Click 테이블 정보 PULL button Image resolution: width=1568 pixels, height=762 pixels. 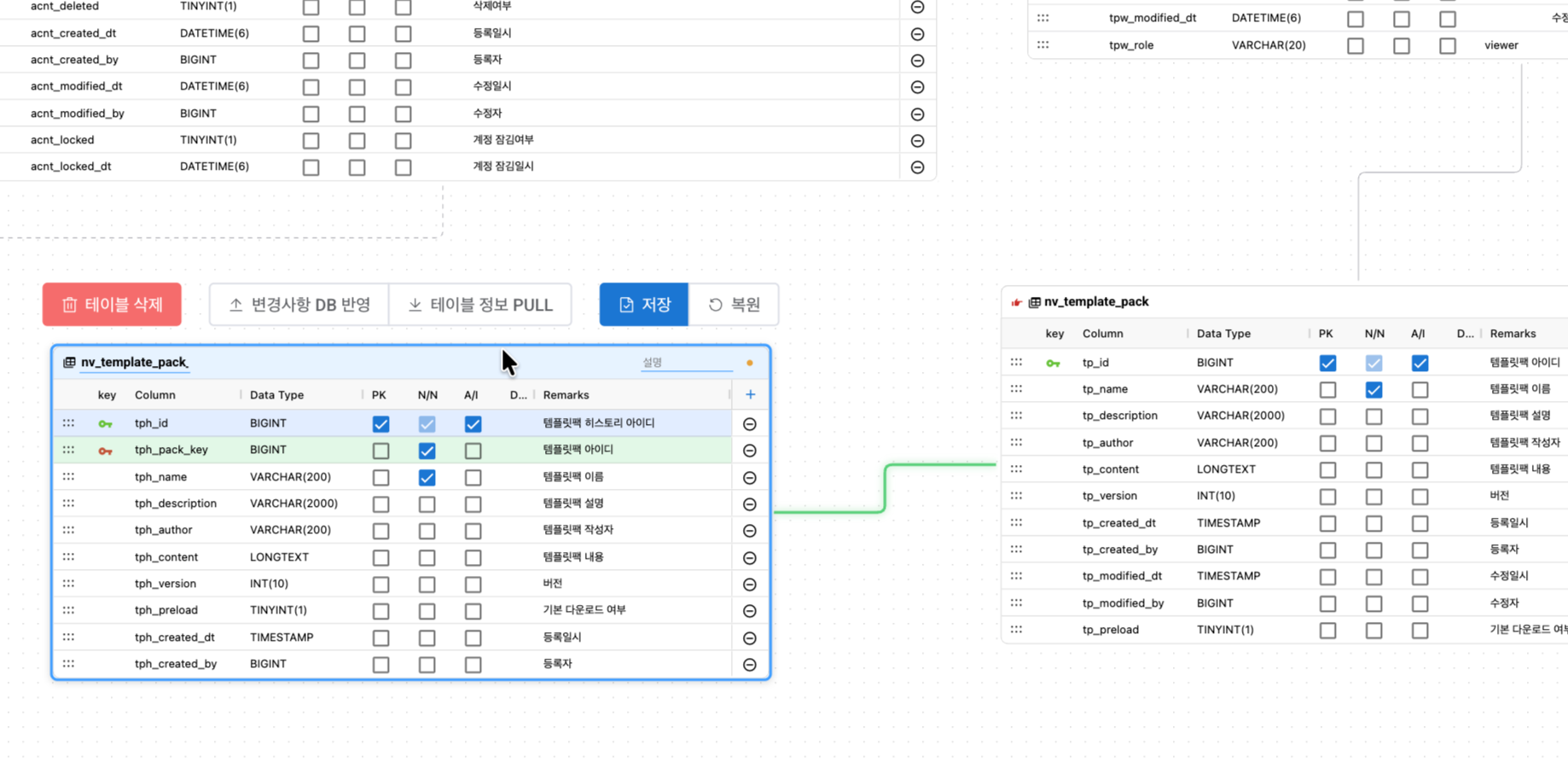pyautogui.click(x=480, y=305)
